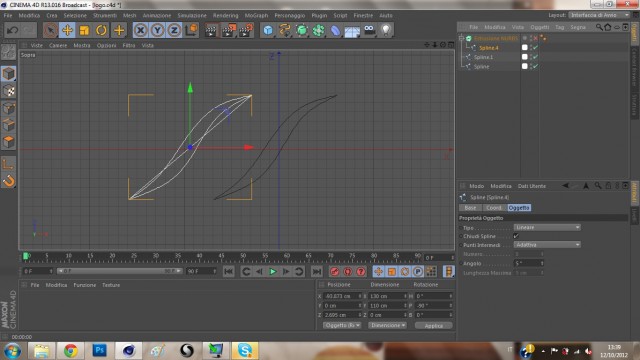The image size is (640, 360).
Task: Open the Punti Intermedi dropdown
Action: (547, 245)
